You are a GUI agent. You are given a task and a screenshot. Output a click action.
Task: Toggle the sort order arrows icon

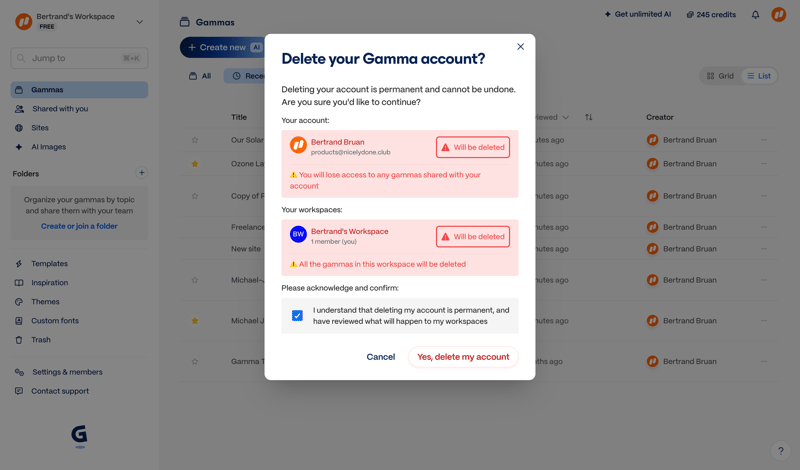pyautogui.click(x=589, y=117)
